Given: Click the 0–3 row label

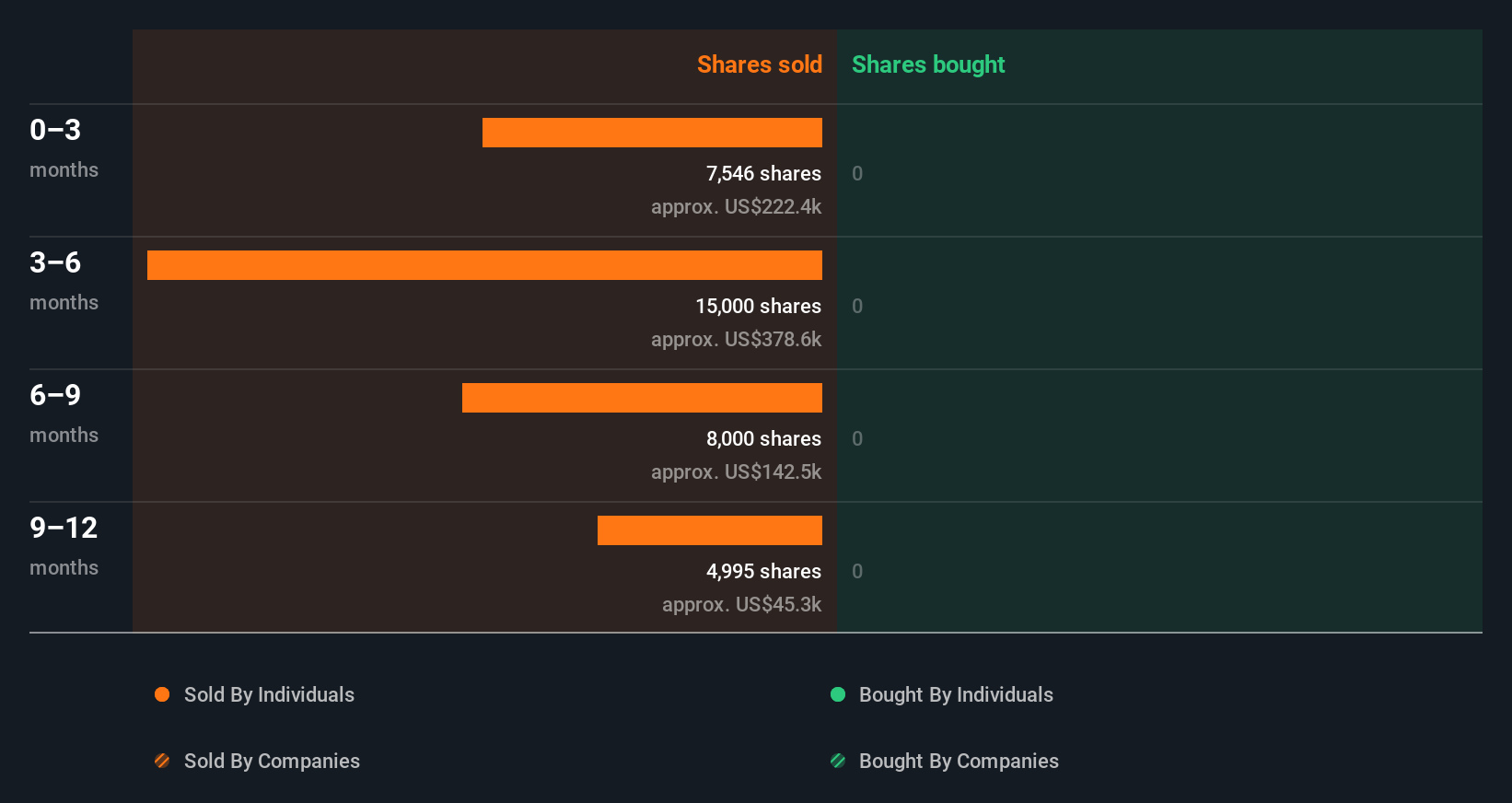Looking at the screenshot, I should click(x=55, y=130).
